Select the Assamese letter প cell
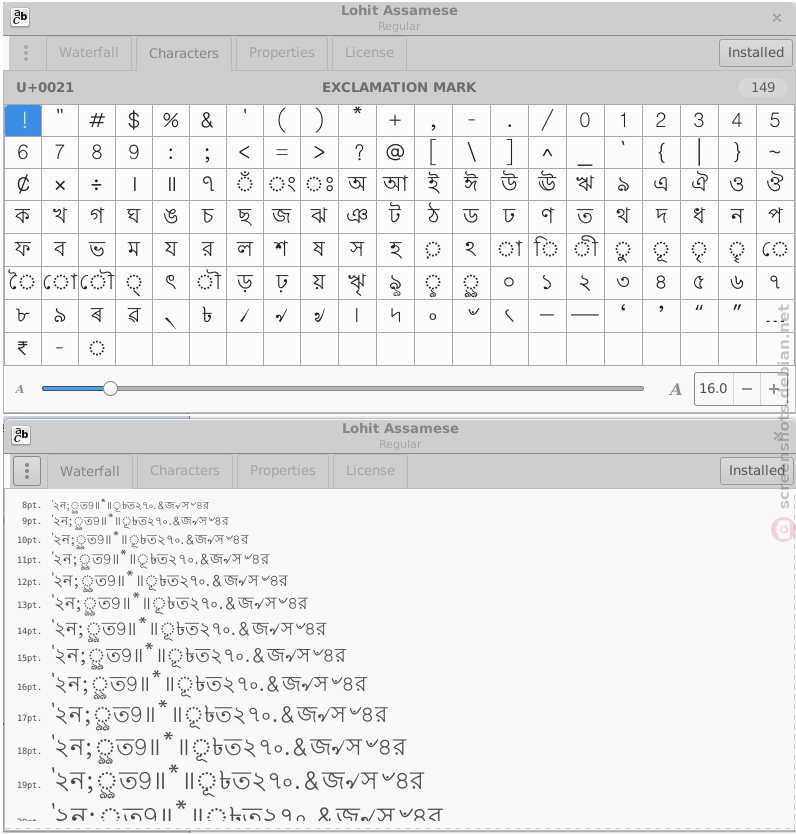Viewport: 796px width, 834px height. (775, 217)
